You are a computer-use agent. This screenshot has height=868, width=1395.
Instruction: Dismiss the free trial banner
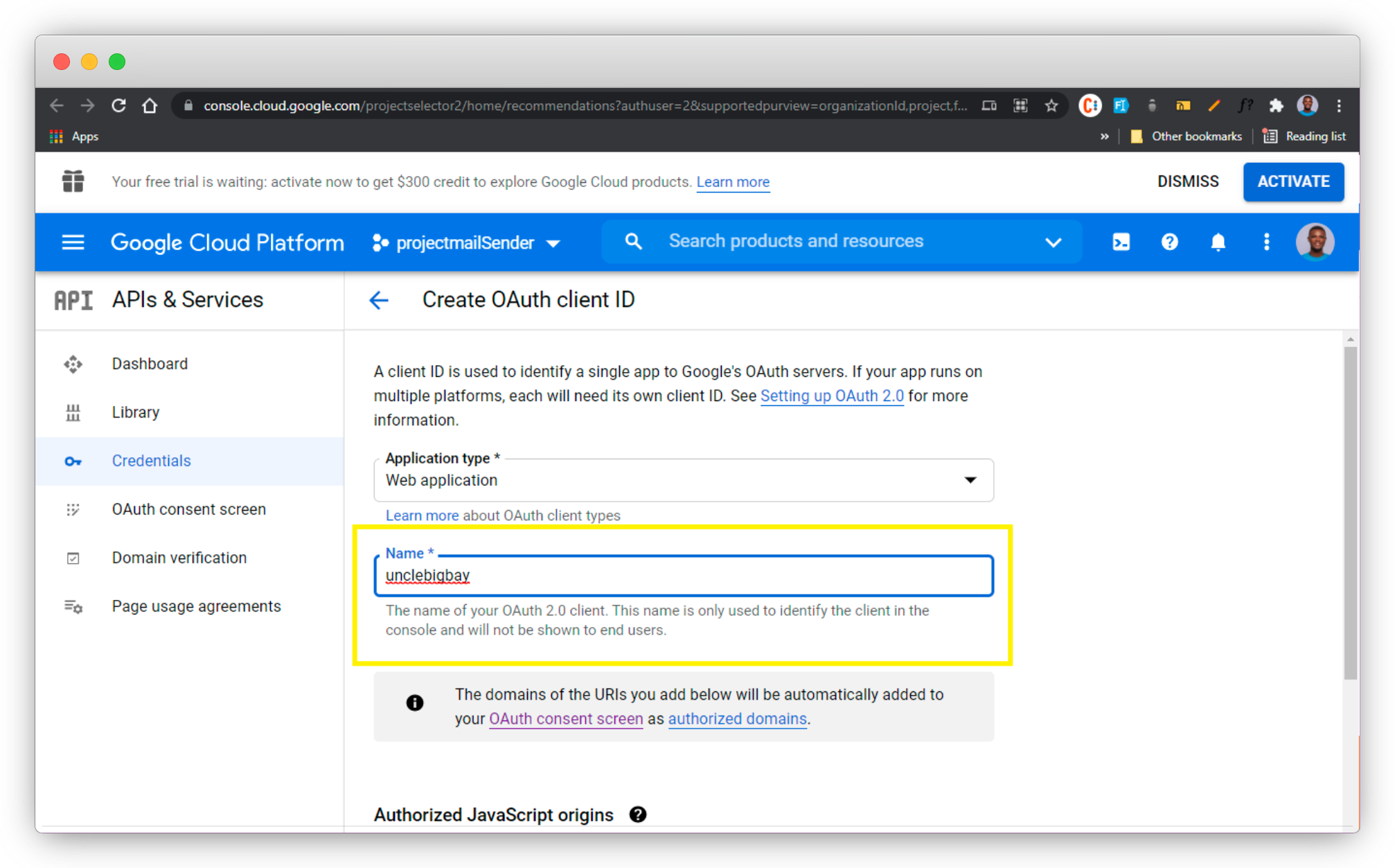1188,181
